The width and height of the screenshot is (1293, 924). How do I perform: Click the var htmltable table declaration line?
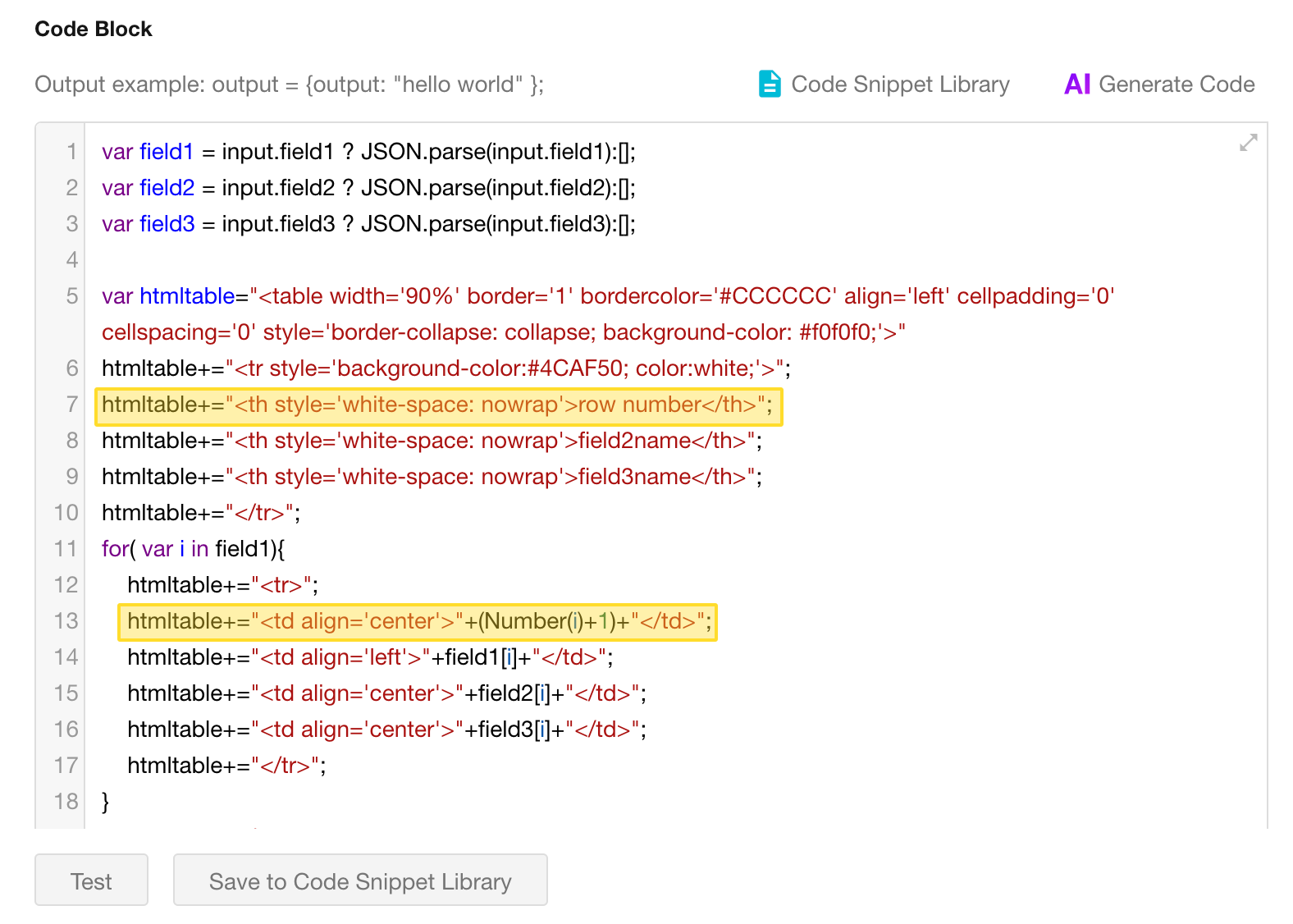[607, 296]
